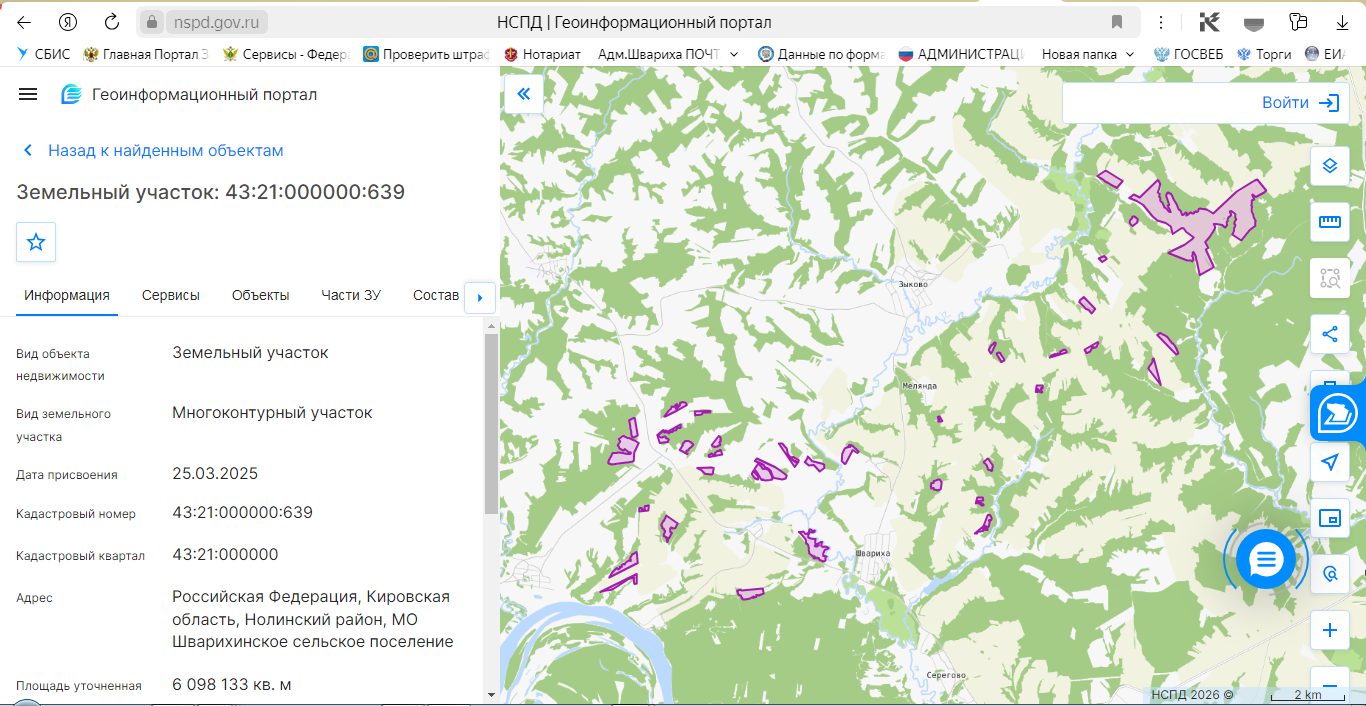This screenshot has width=1366, height=706.
Task: Click the share map icon
Action: click(1329, 335)
